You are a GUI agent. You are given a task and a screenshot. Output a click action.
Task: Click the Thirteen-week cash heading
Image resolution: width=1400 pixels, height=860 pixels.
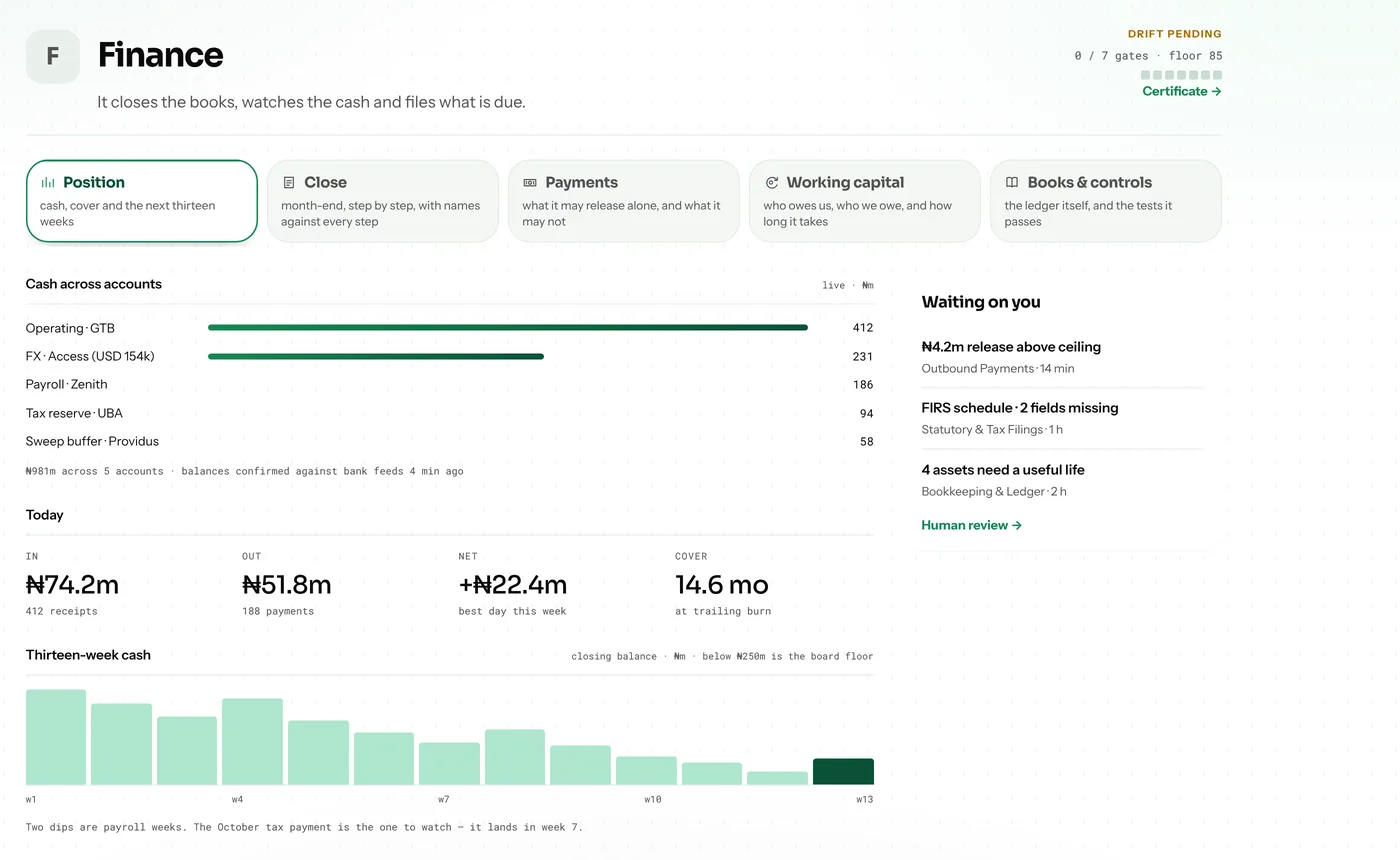tap(88, 655)
